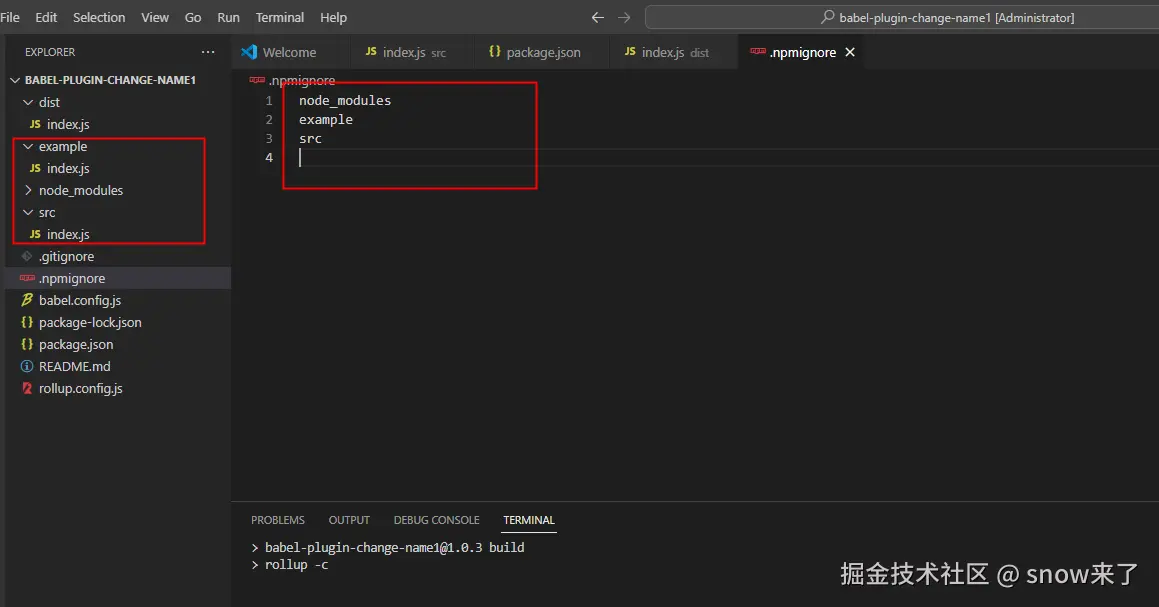Select the TERMINAL panel tab
The image size is (1159, 607).
528,520
